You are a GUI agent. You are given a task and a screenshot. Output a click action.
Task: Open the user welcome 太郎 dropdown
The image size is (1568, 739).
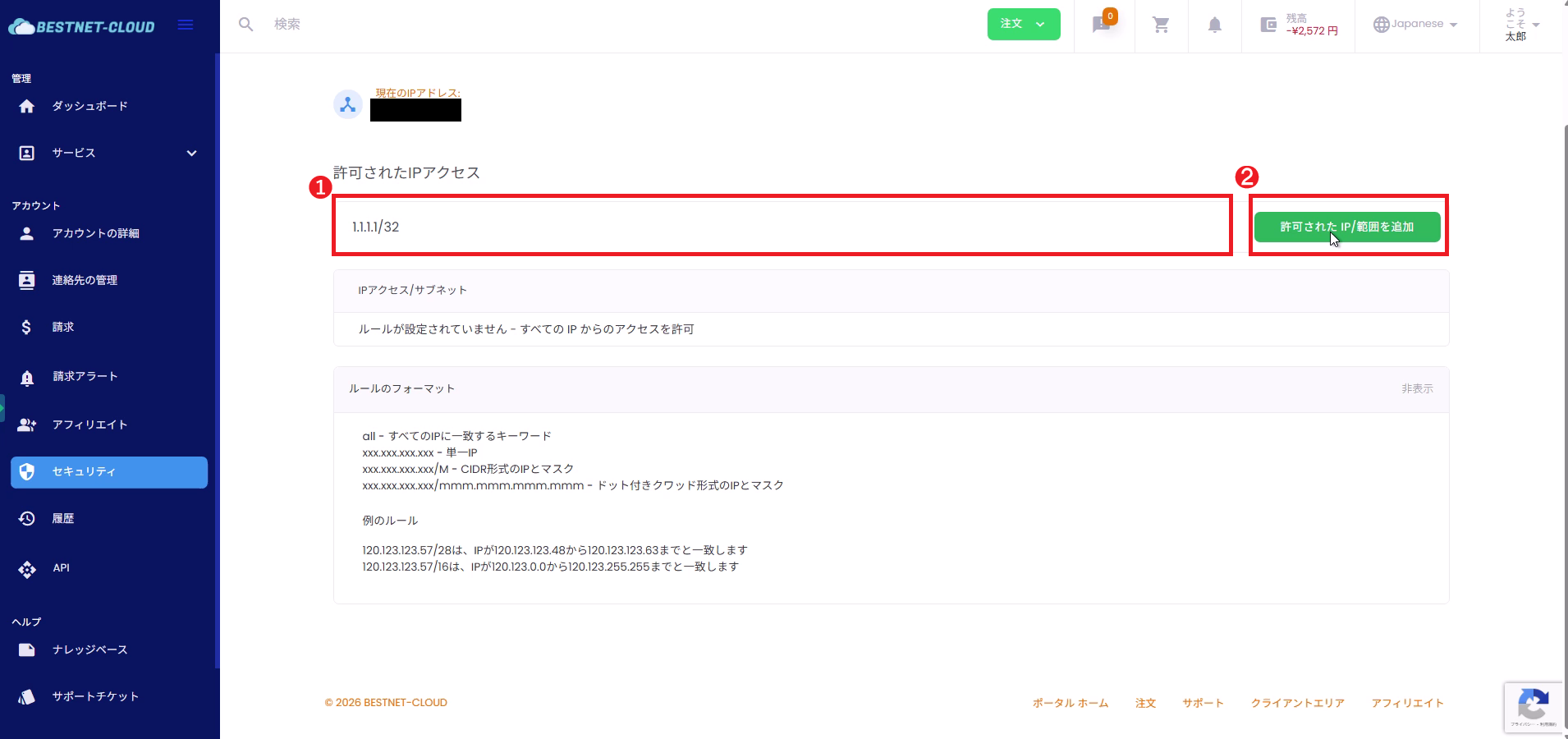coord(1521,25)
